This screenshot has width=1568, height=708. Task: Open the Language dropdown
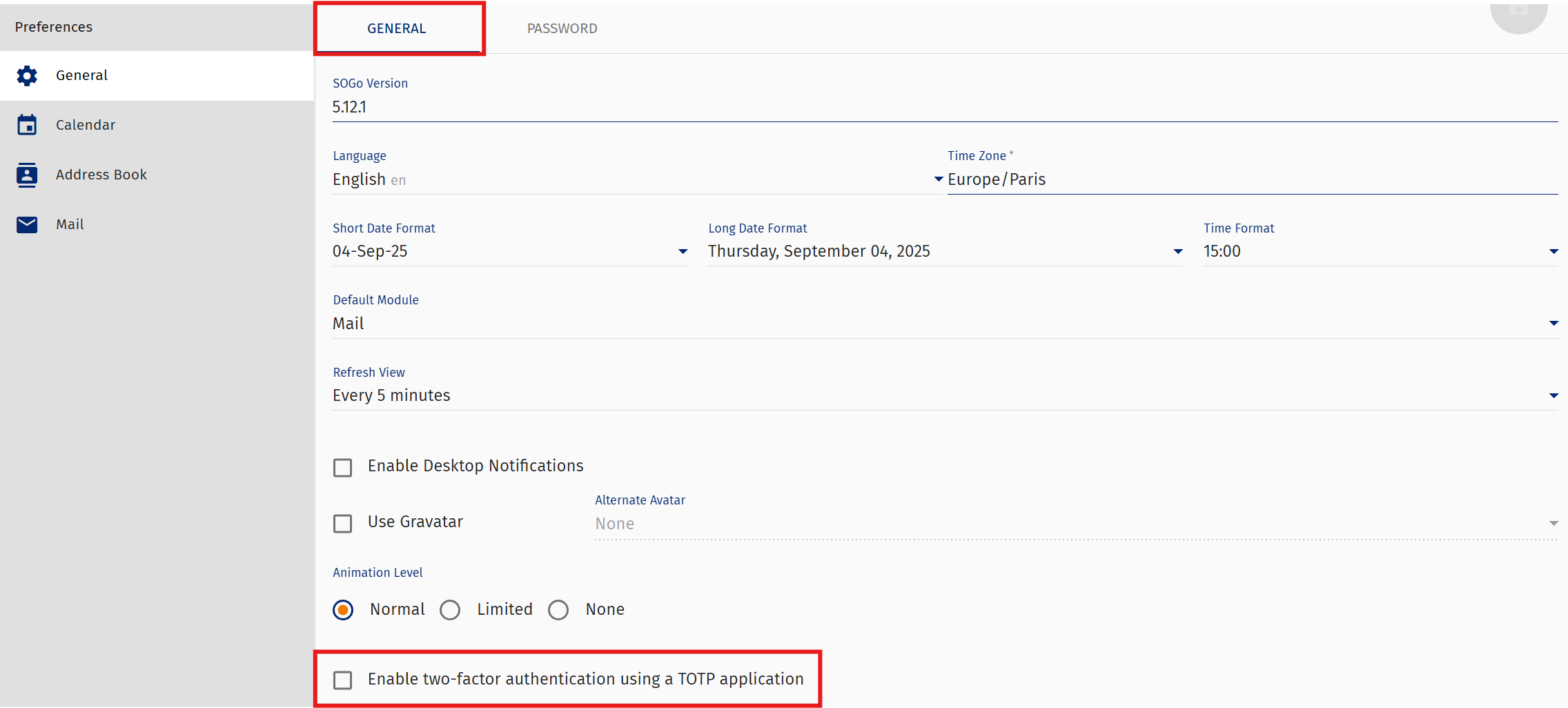click(x=635, y=179)
